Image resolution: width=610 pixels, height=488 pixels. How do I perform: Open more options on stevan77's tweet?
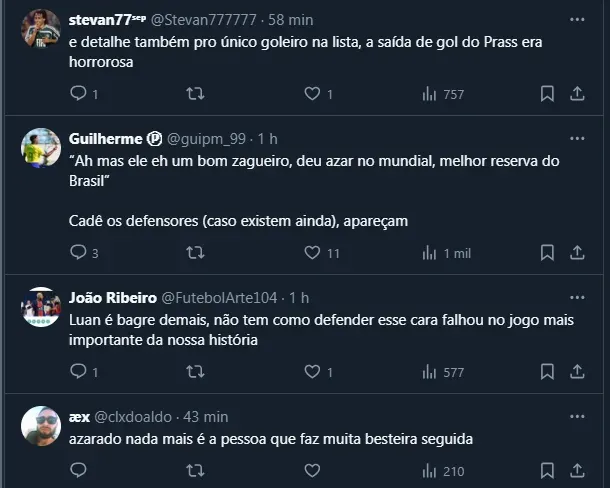[577, 19]
